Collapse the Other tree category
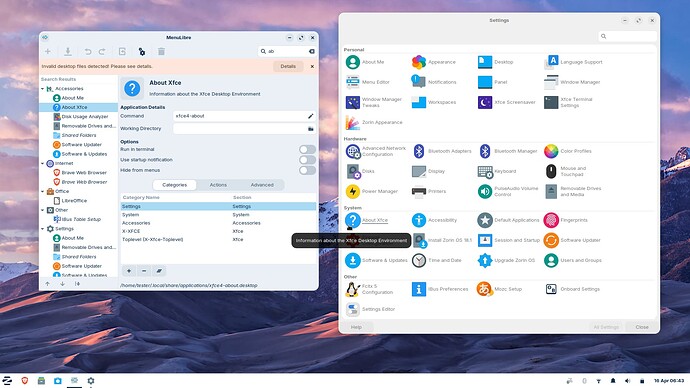 [43, 210]
